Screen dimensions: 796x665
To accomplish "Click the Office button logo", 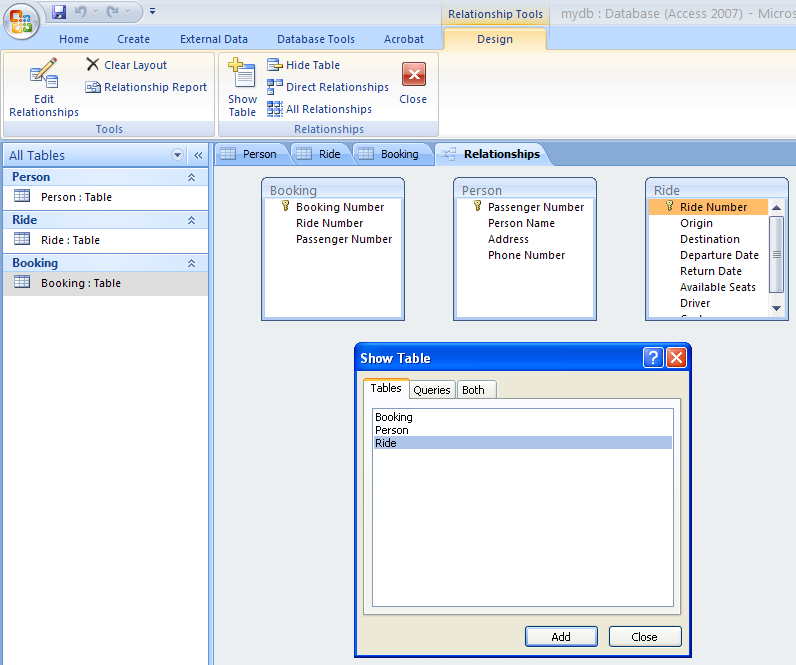I will pyautogui.click(x=21, y=21).
